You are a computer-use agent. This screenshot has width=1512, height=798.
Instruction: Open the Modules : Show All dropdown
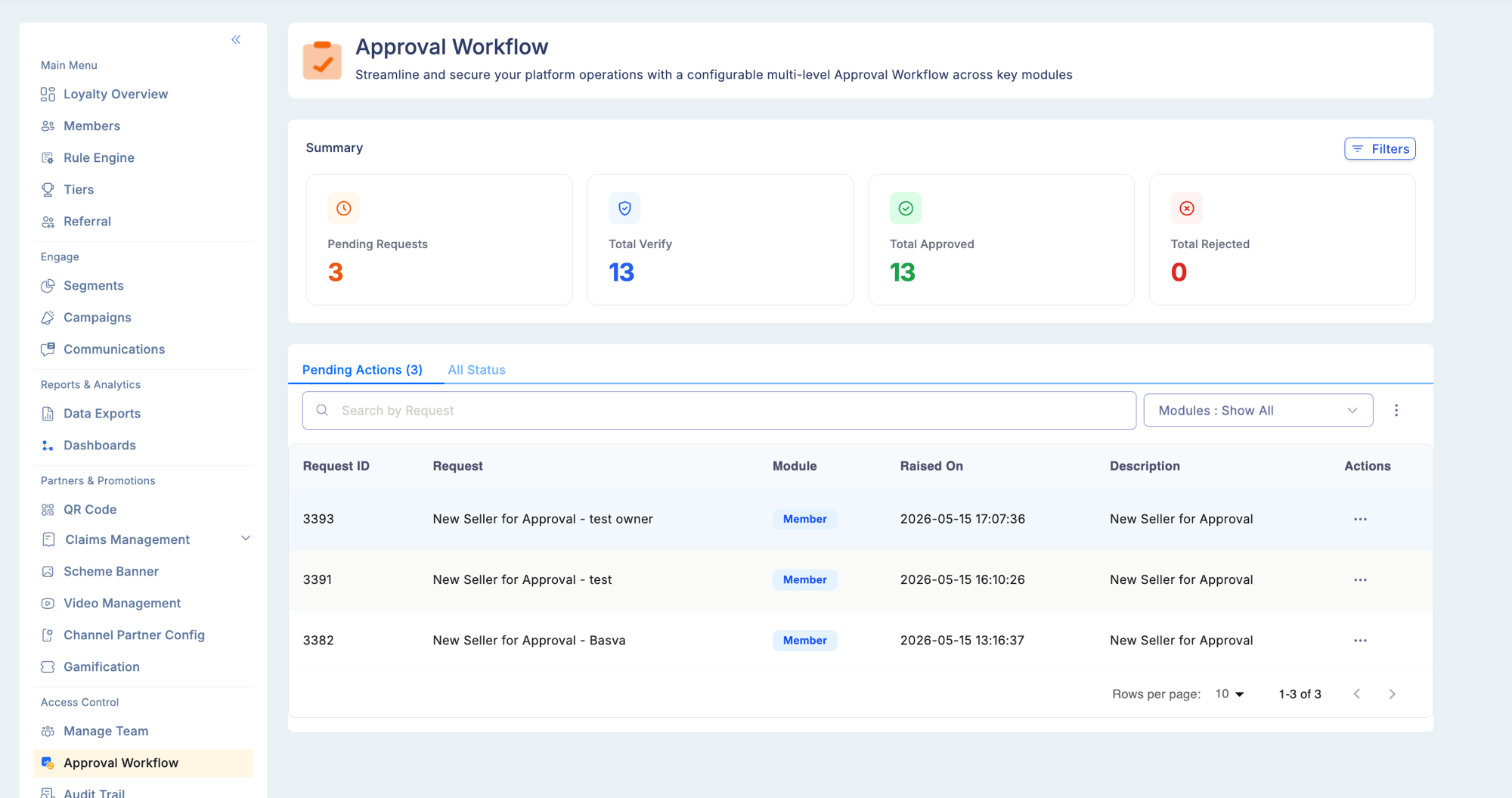click(1258, 410)
